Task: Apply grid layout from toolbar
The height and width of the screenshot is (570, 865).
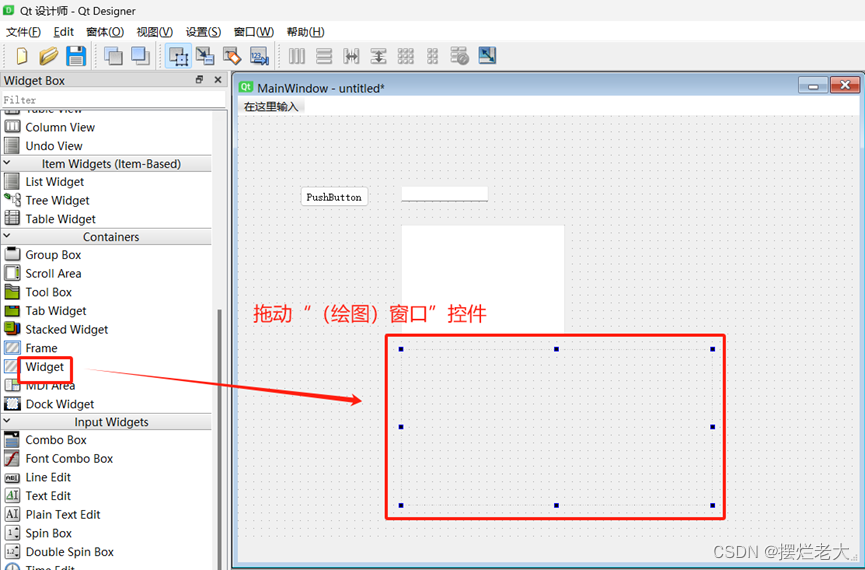Action: coord(405,56)
